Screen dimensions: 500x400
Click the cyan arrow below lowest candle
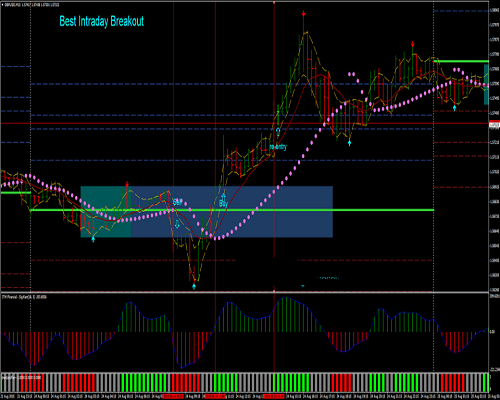(194, 286)
